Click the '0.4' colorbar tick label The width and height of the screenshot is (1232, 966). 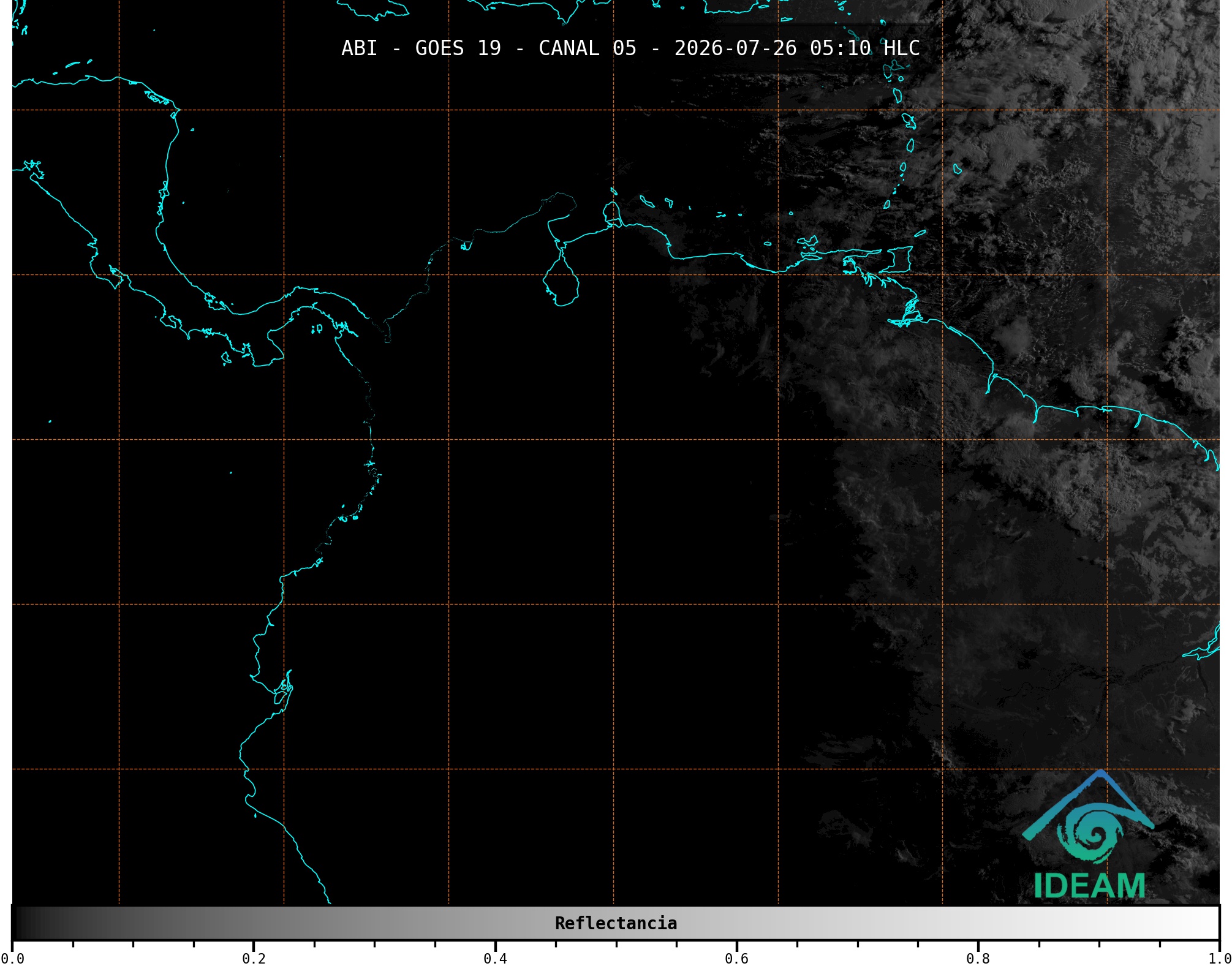click(x=495, y=959)
